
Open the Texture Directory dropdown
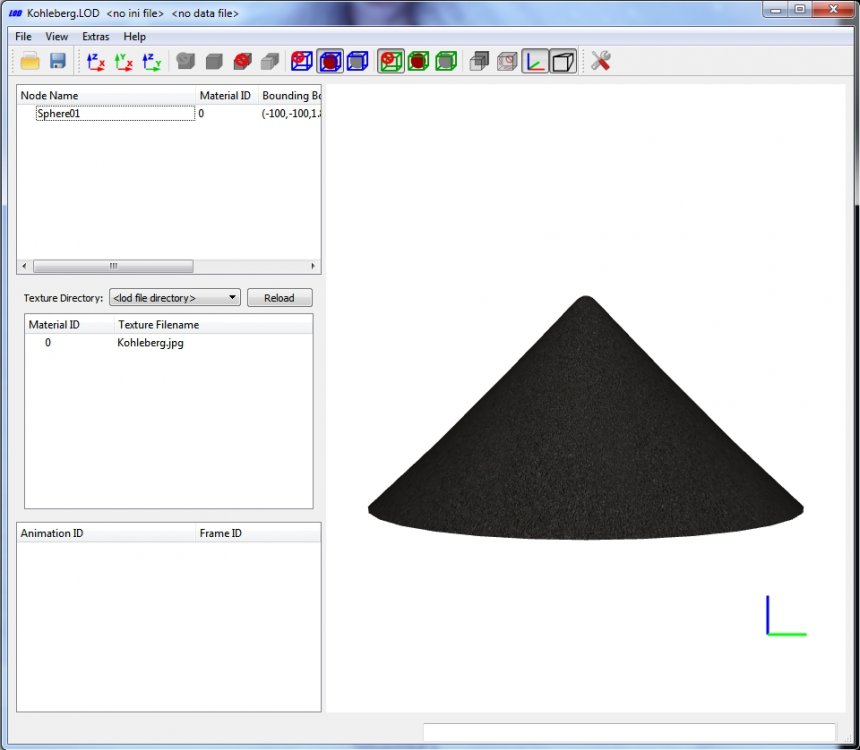174,297
